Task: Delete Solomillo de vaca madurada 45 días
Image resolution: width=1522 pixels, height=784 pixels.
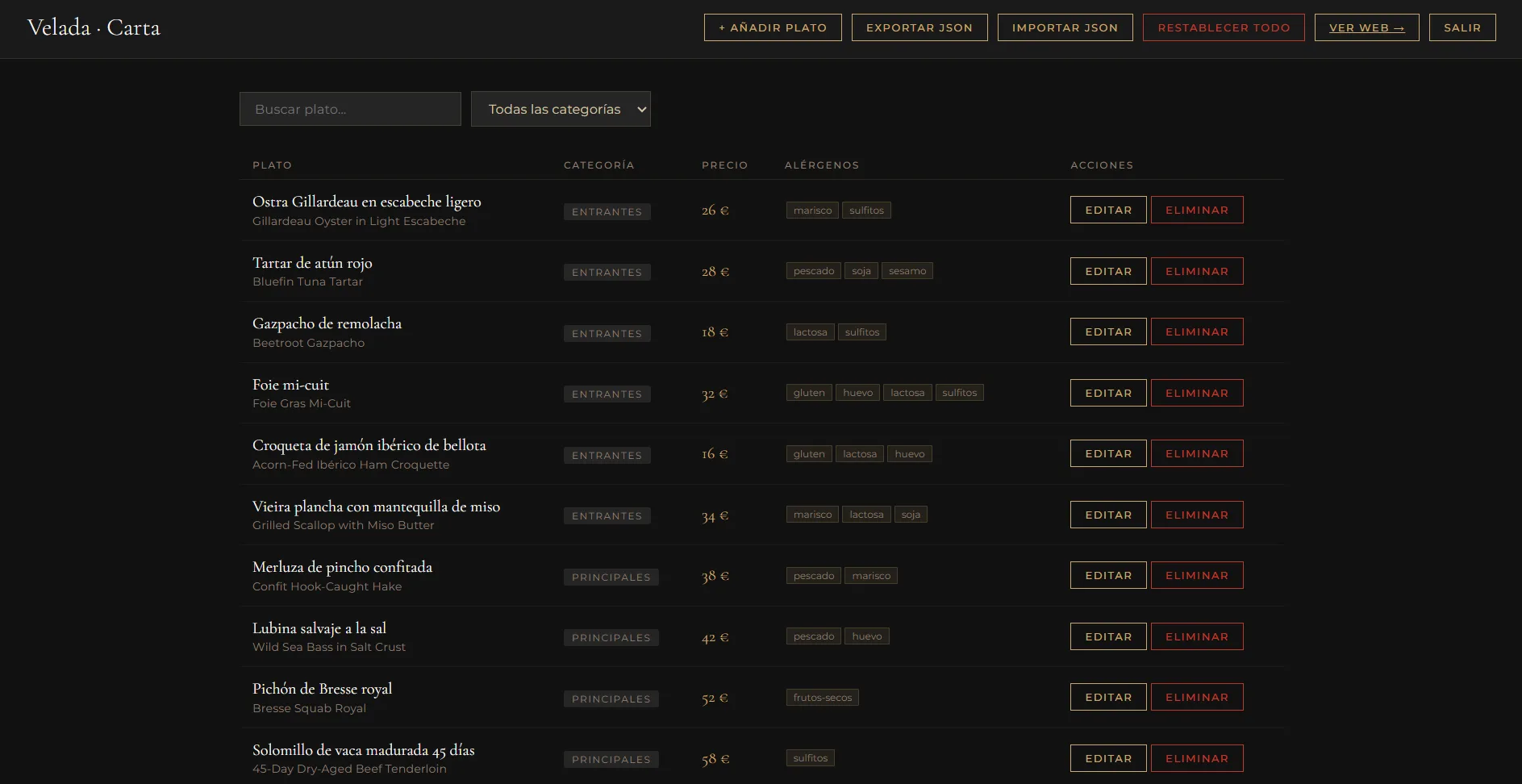Action: coord(1197,758)
